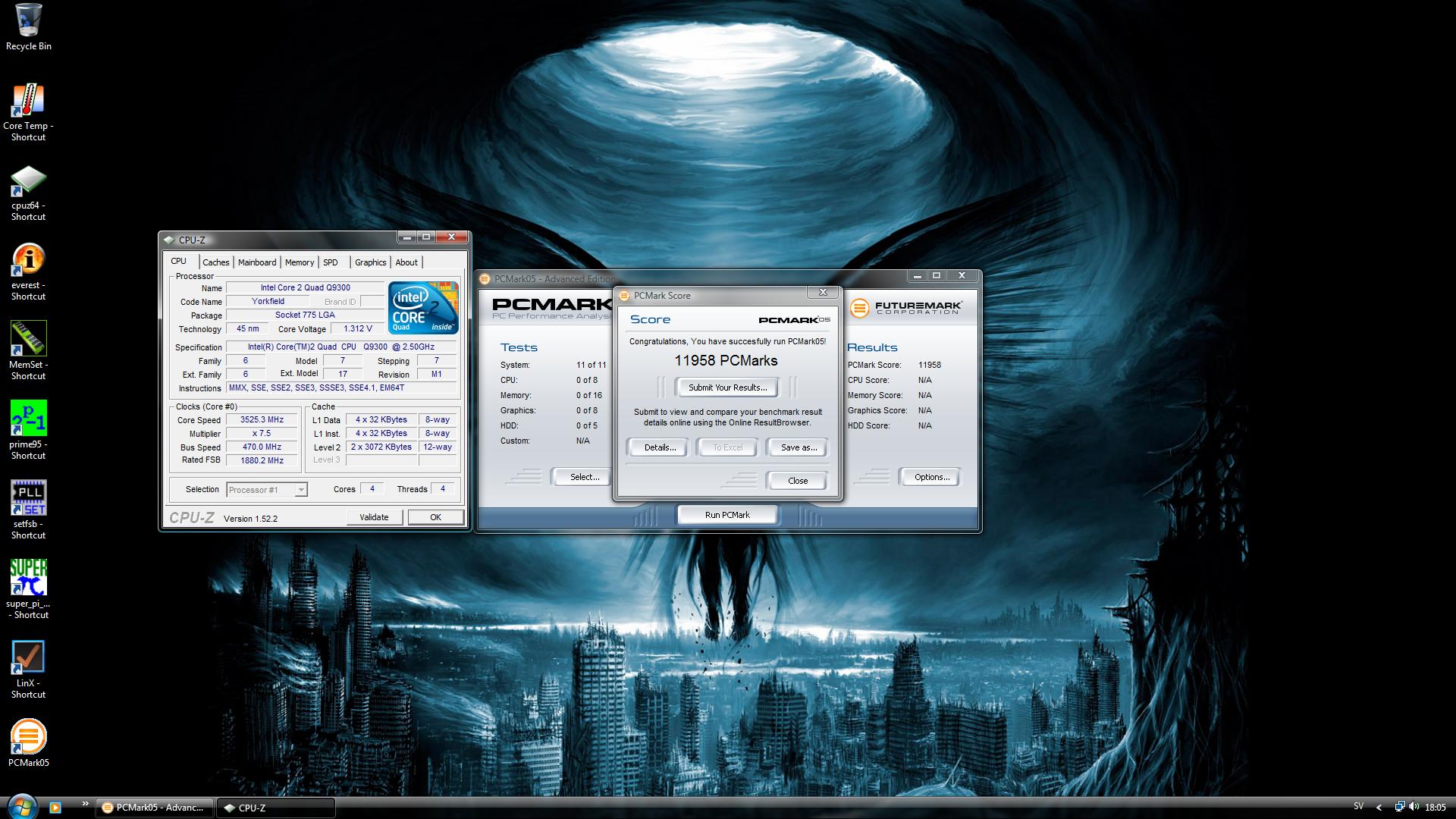Screen dimensions: 1456x819
Task: Click the Details button in score dialog
Action: point(660,447)
